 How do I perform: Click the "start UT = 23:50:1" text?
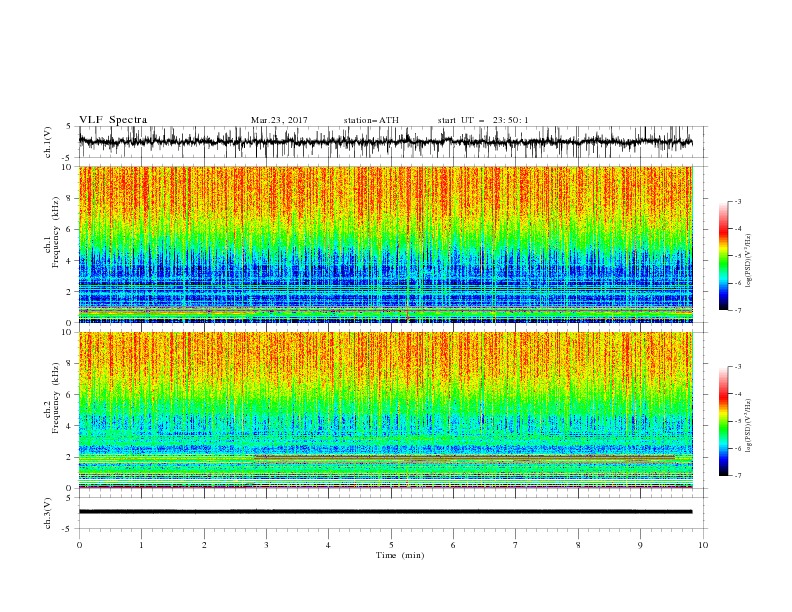tap(483, 120)
